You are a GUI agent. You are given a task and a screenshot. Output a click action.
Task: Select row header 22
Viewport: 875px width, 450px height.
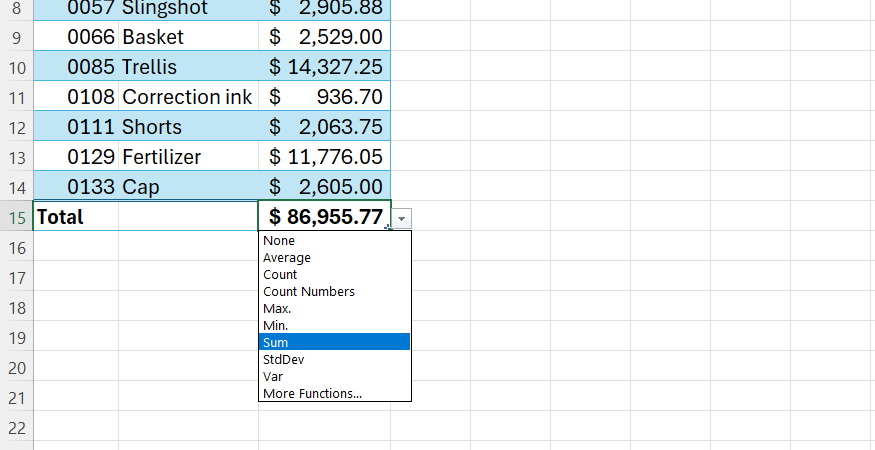pyautogui.click(x=17, y=427)
